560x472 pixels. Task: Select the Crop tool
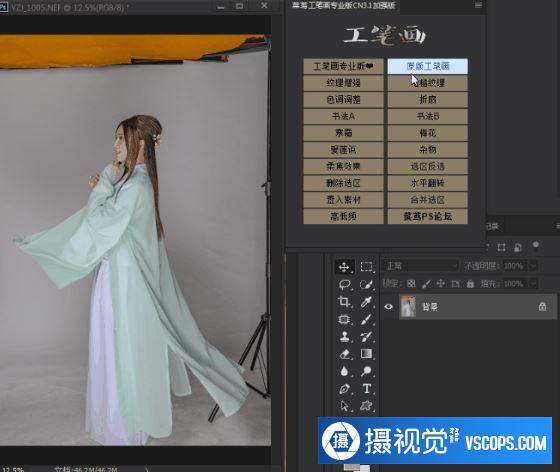tap(344, 302)
